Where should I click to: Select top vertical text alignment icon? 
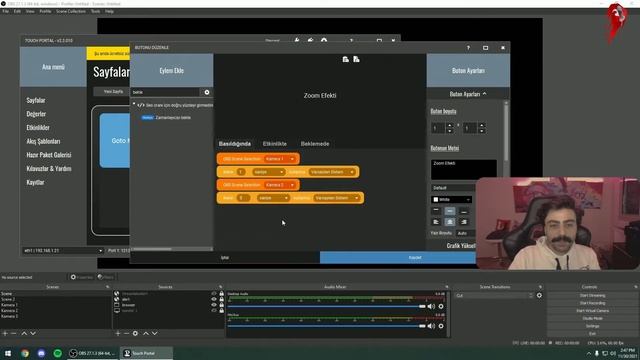point(436,211)
